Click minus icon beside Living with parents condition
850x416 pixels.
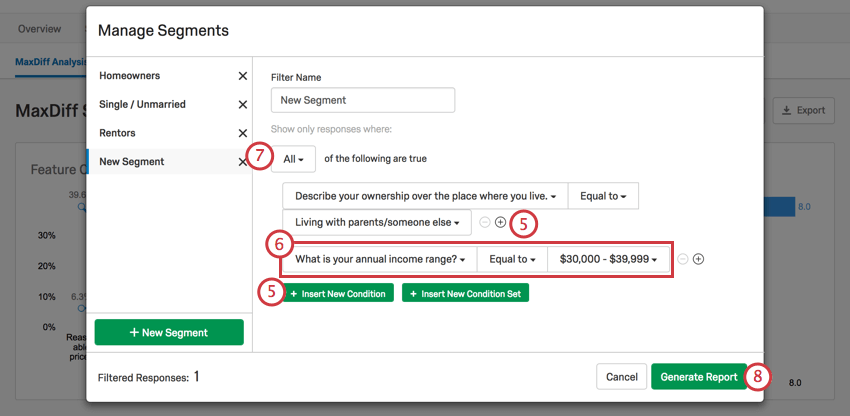tap(485, 222)
